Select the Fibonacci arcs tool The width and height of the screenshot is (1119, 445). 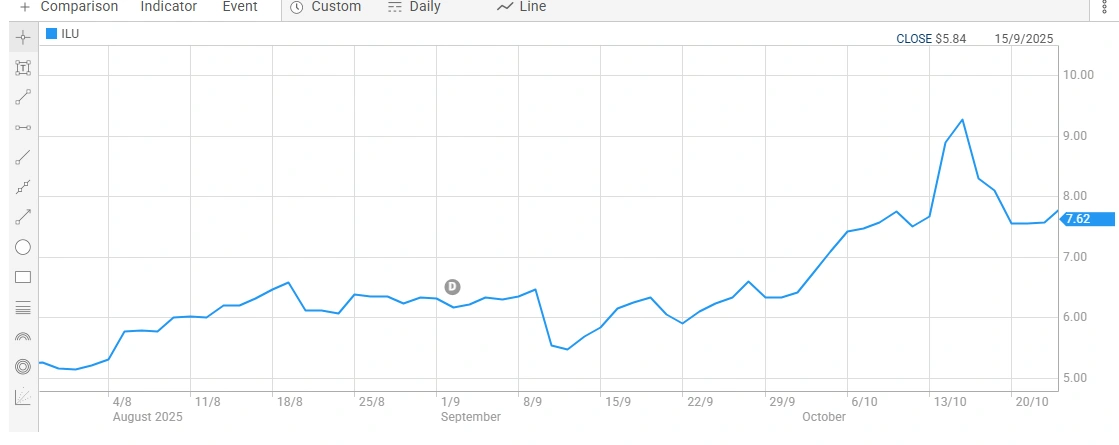(x=23, y=337)
